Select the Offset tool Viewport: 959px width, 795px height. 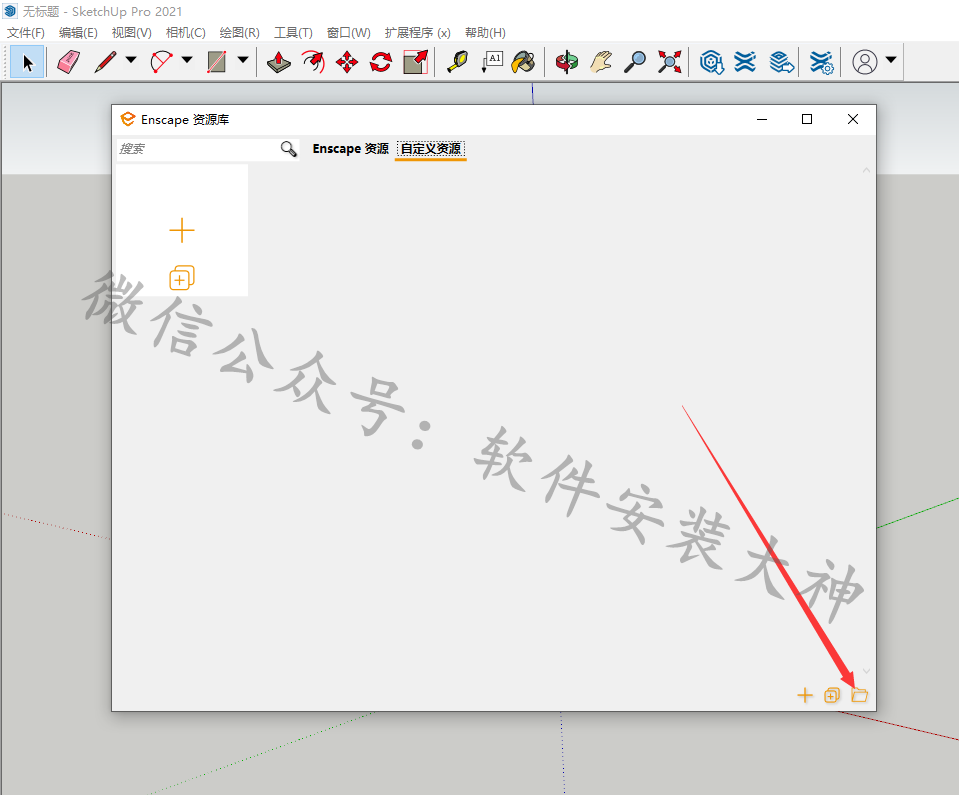point(313,62)
